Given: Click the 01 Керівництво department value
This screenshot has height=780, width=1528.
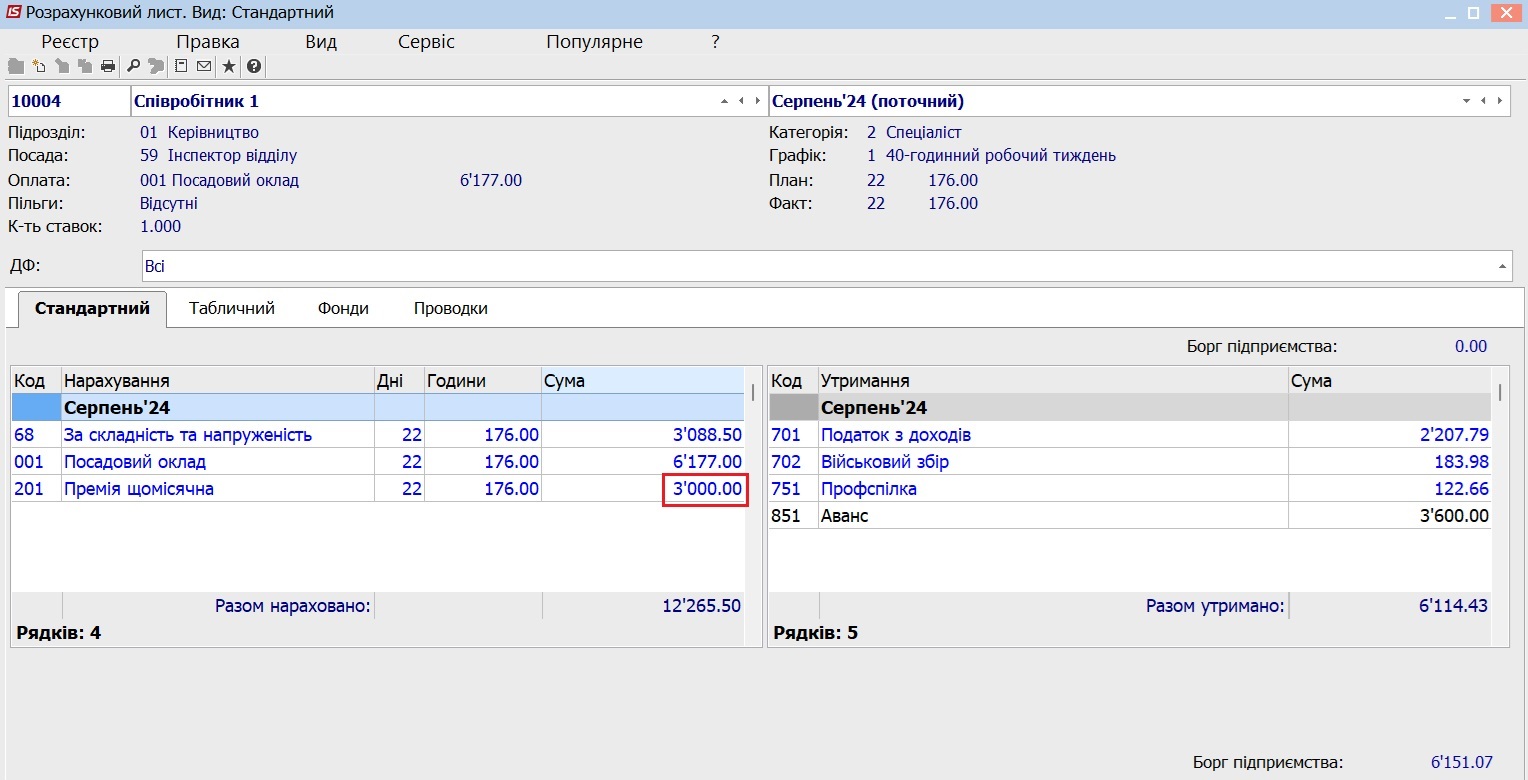Looking at the screenshot, I should [x=199, y=132].
